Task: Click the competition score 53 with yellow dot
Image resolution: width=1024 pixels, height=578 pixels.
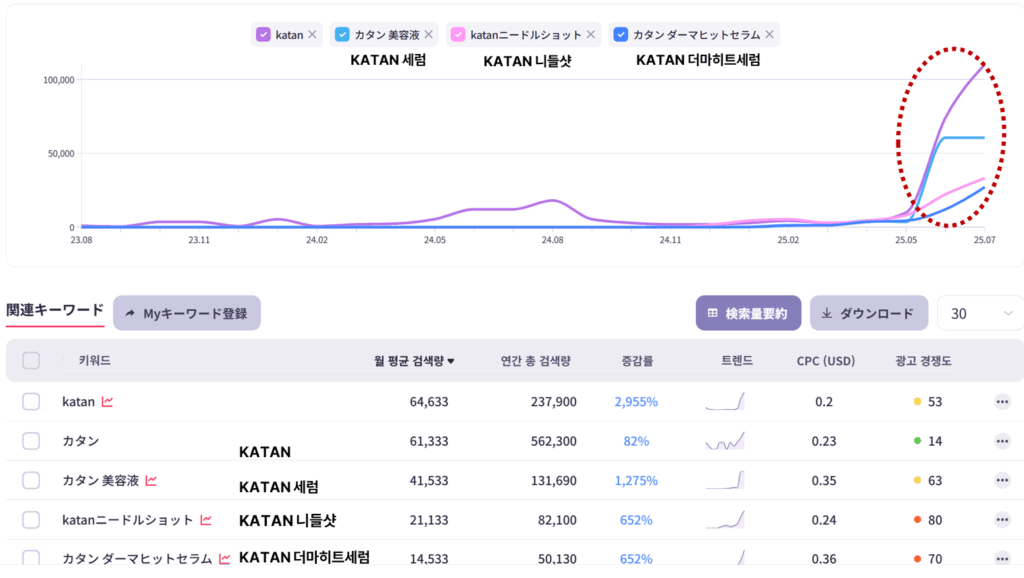Action: [x=928, y=402]
